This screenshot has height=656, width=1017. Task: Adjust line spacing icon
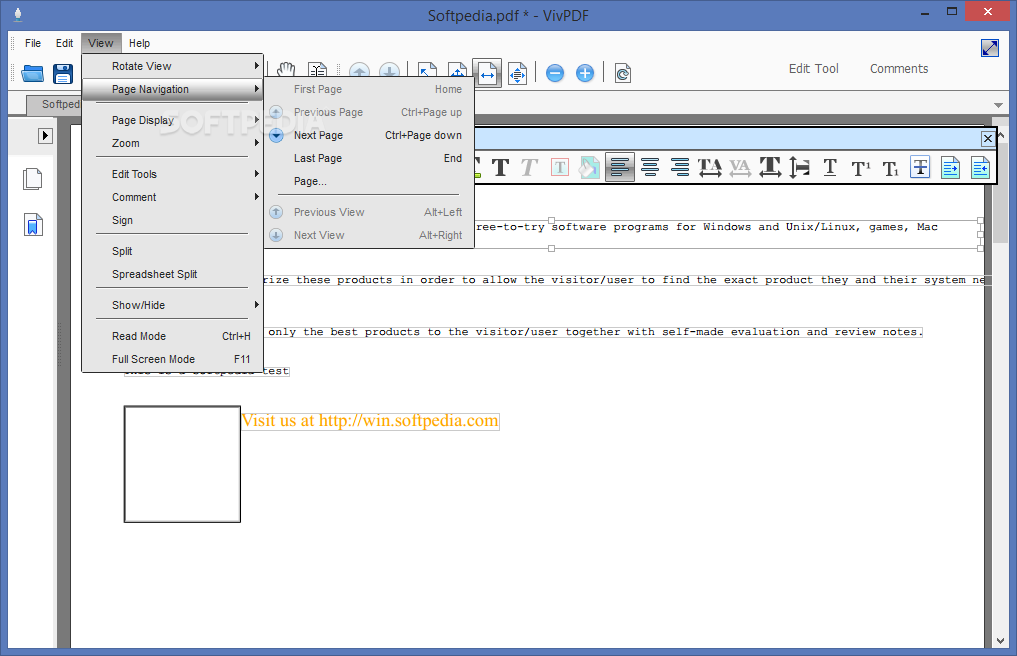(800, 167)
